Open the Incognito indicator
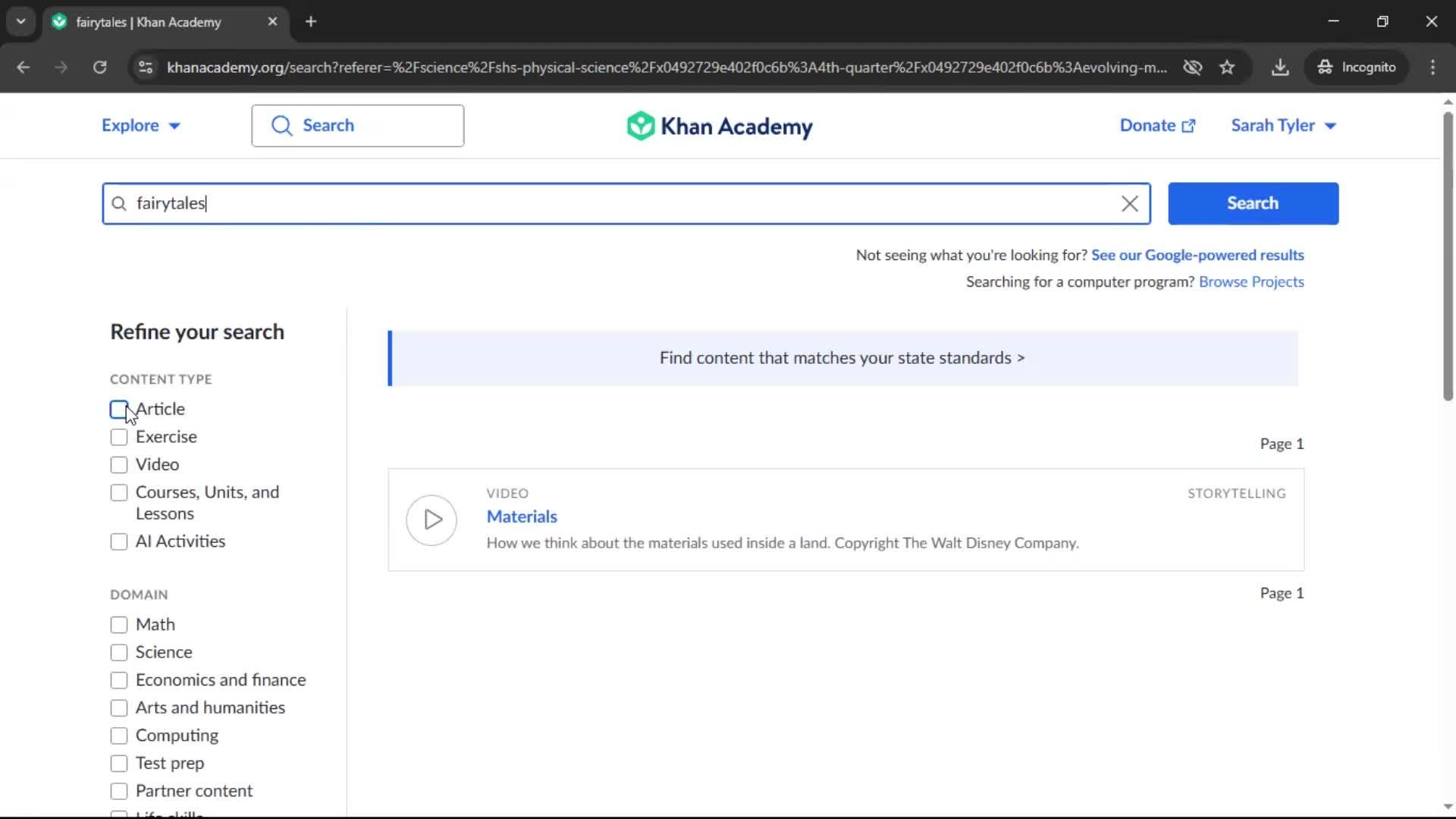 [1357, 67]
